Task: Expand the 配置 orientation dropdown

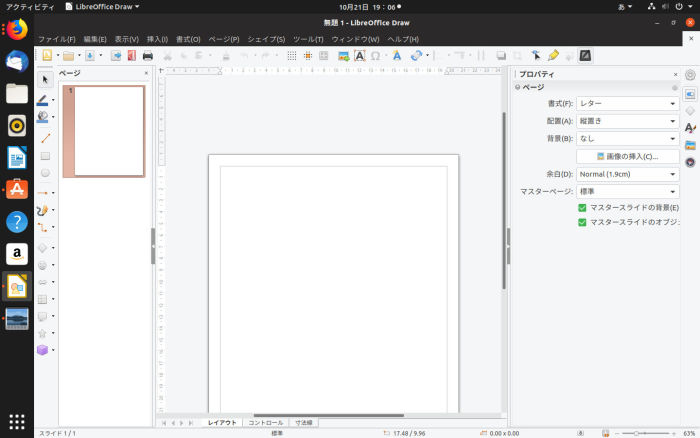Action: (628, 121)
